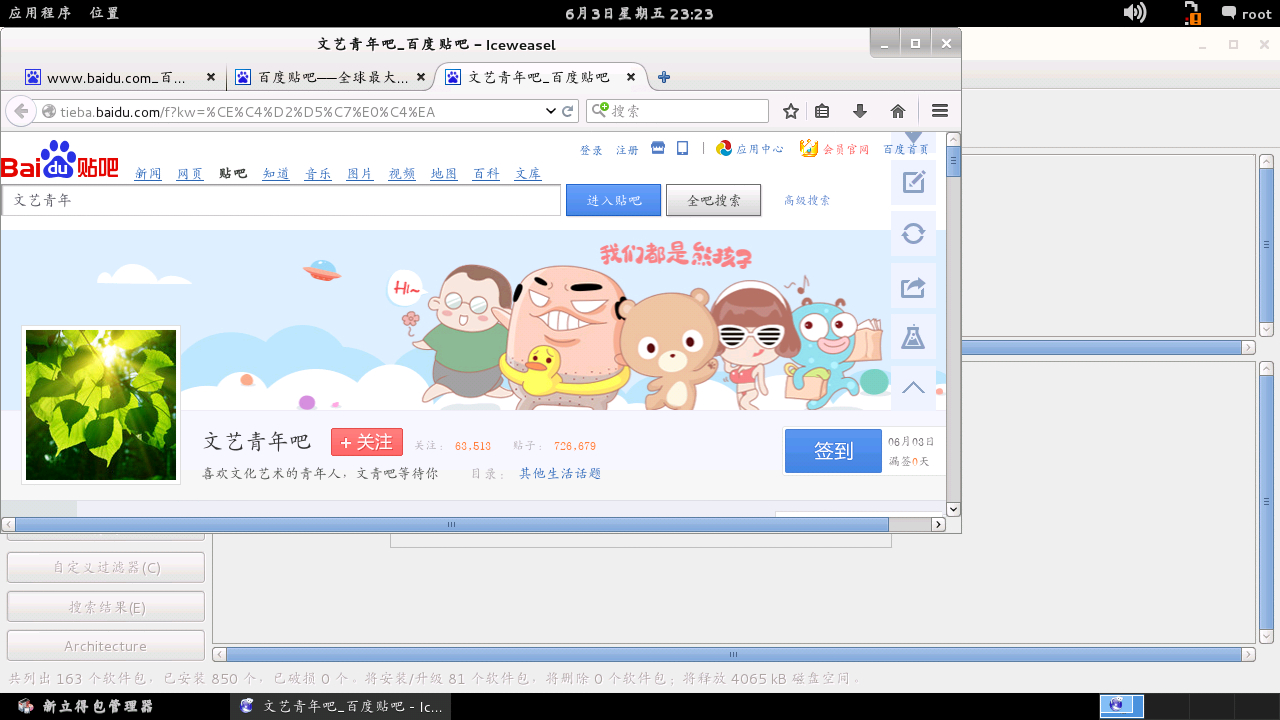Click the 网页 navigation link
Viewport: 1280px width, 720px height.
pyautogui.click(x=190, y=174)
